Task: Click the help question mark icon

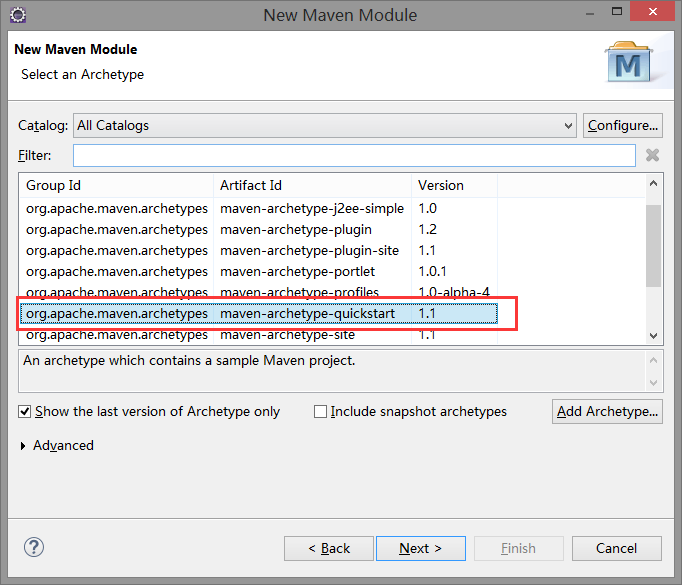Action: coord(33,547)
